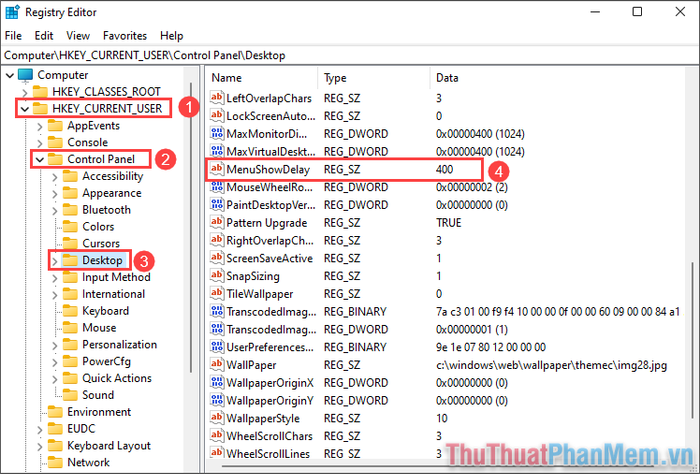Click the tree pane vertical scrollbar
Screen dimensions: 700x474
point(192,228)
